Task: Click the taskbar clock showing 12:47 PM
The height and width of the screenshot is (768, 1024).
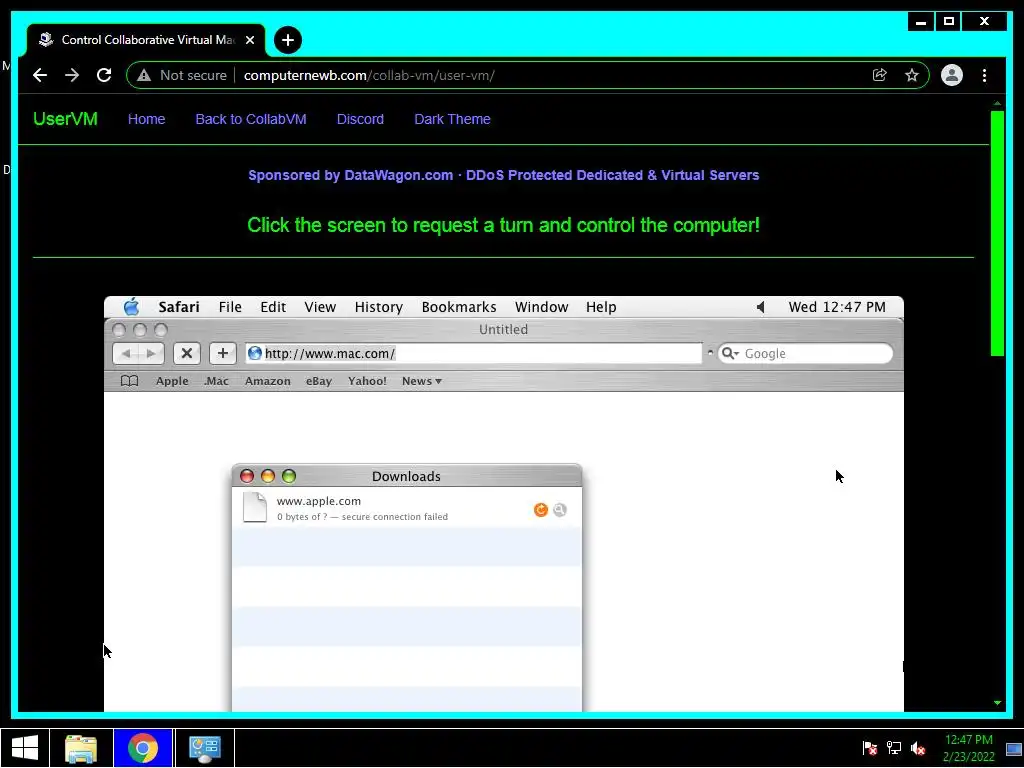Action: (968, 748)
